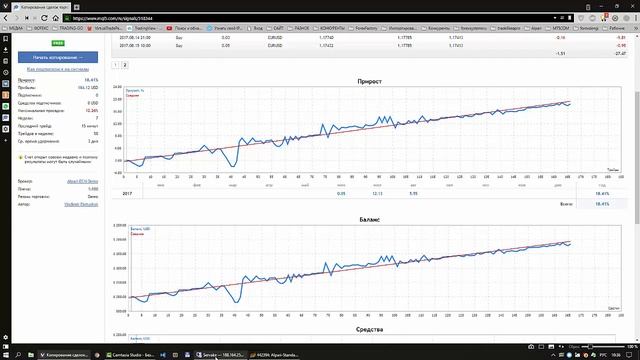Click the blue start copying button

58,57
